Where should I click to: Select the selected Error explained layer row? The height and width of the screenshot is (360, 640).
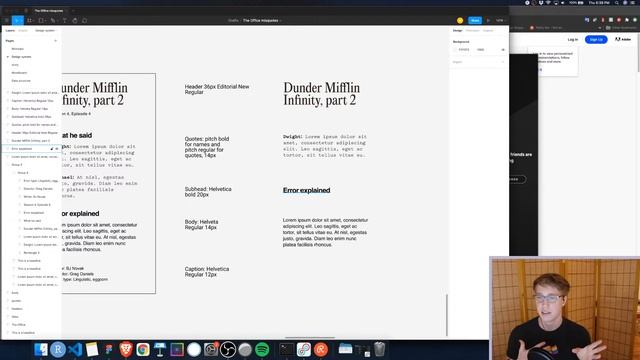pyautogui.click(x=31, y=149)
